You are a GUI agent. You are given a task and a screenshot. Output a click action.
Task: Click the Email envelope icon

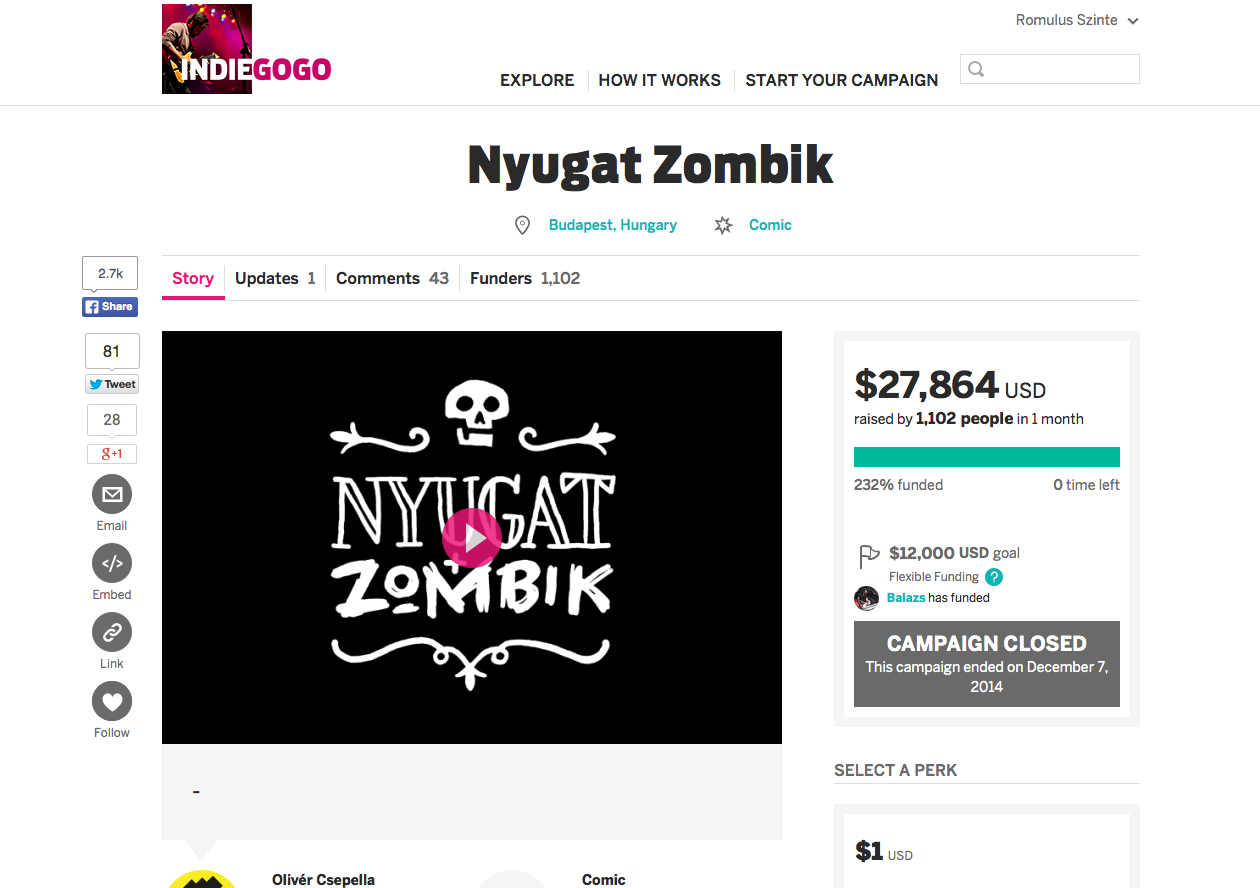(112, 494)
